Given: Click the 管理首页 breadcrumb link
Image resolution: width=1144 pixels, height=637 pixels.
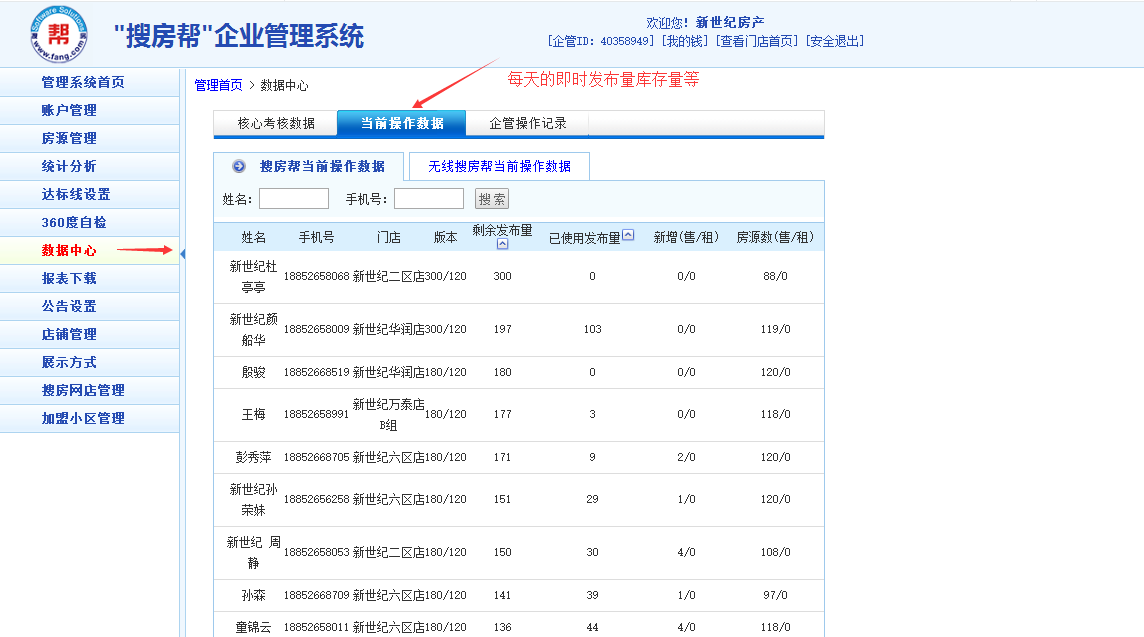Looking at the screenshot, I should (218, 85).
